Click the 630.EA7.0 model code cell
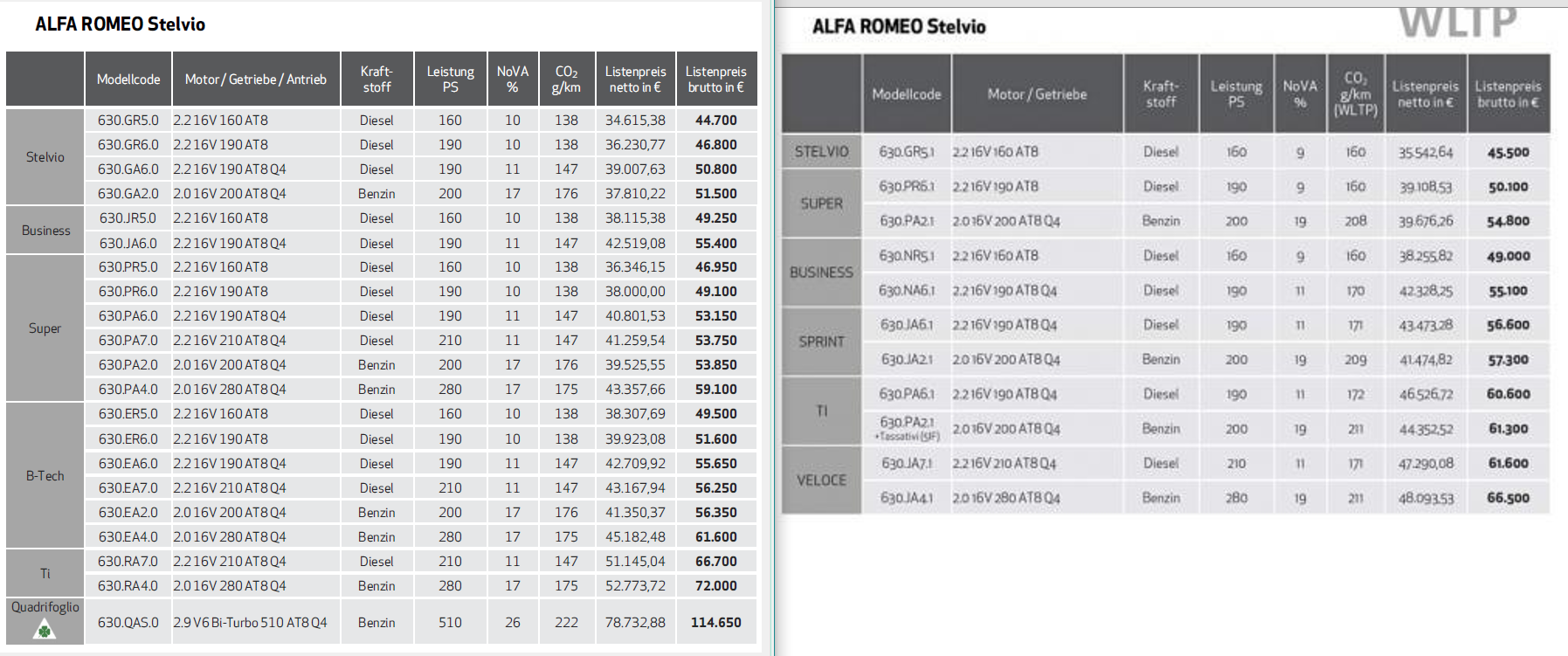Viewport: 1568px width, 656px height. (128, 487)
